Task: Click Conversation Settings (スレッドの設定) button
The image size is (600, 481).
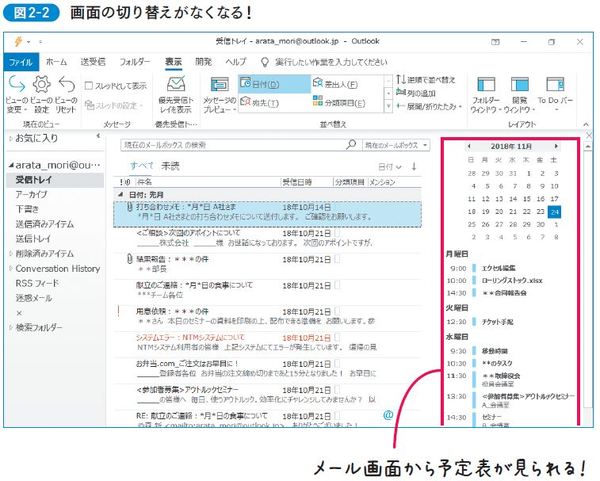Action: pyautogui.click(x=114, y=104)
